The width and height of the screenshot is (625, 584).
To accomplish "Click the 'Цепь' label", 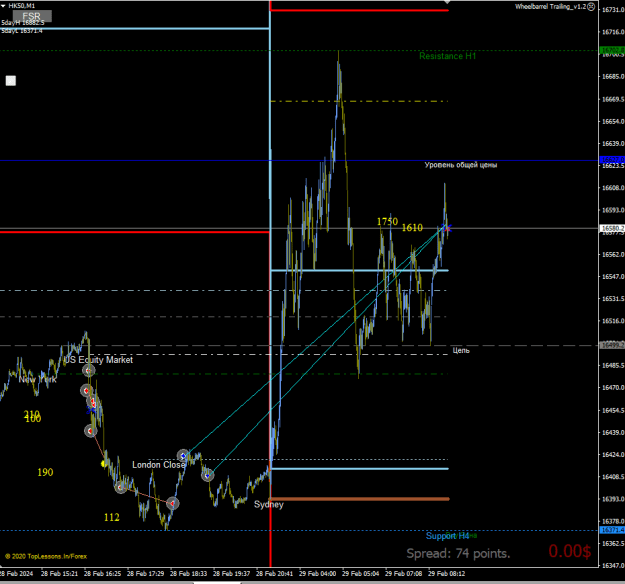I will (461, 350).
